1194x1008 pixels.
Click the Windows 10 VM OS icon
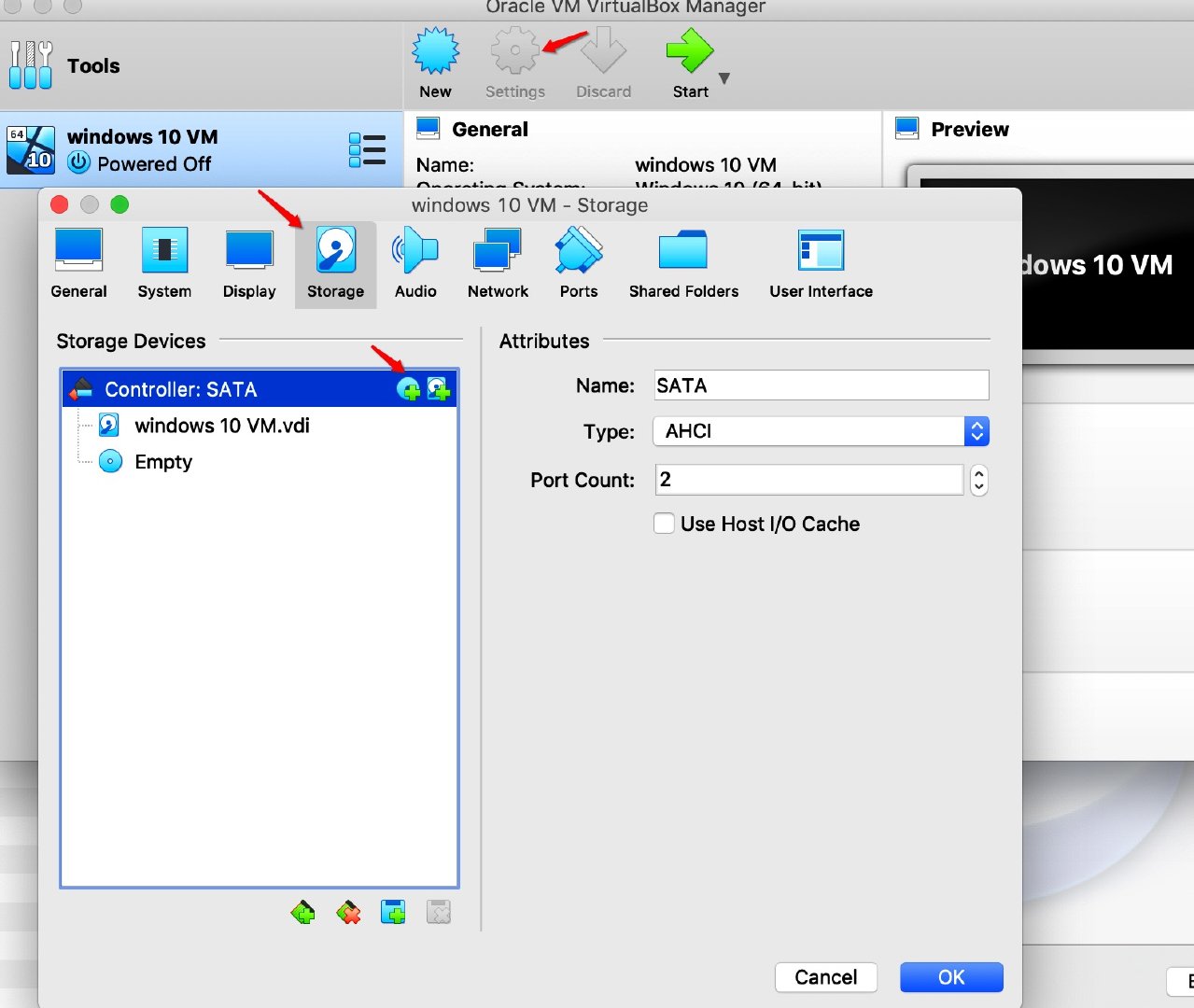tap(31, 150)
